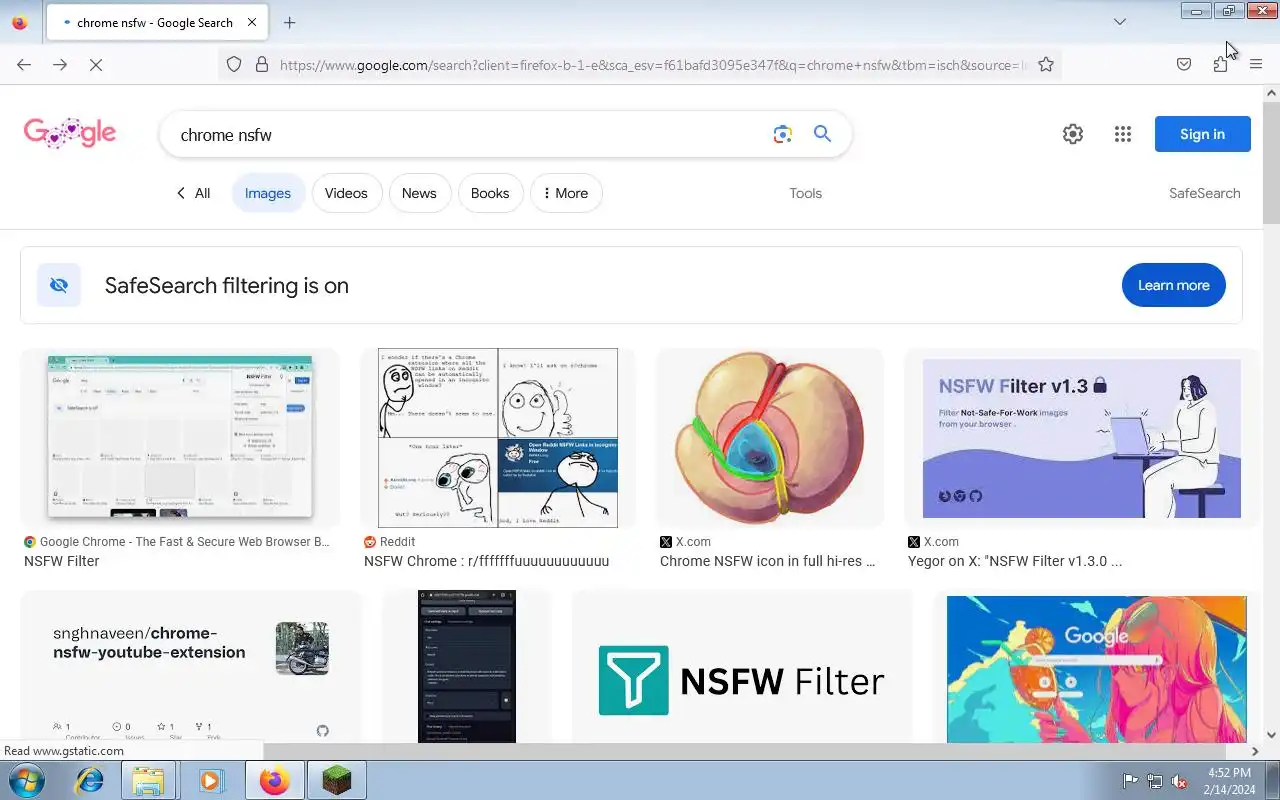Open the 'NSFW Filter v1.3' banner thumbnail
The width and height of the screenshot is (1280, 800).
[1082, 438]
